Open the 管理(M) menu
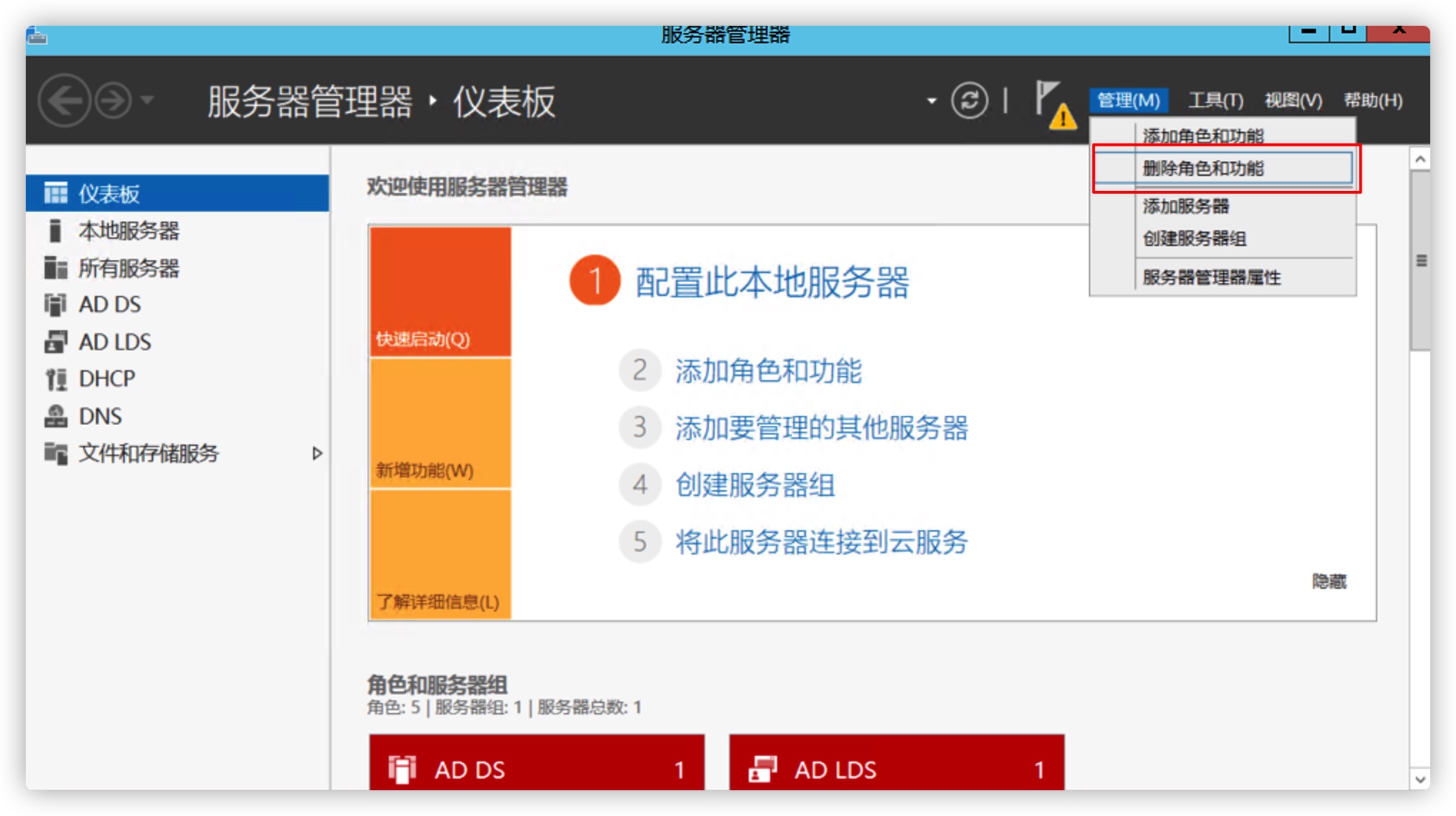The width and height of the screenshot is (1456, 816). 1129,100
